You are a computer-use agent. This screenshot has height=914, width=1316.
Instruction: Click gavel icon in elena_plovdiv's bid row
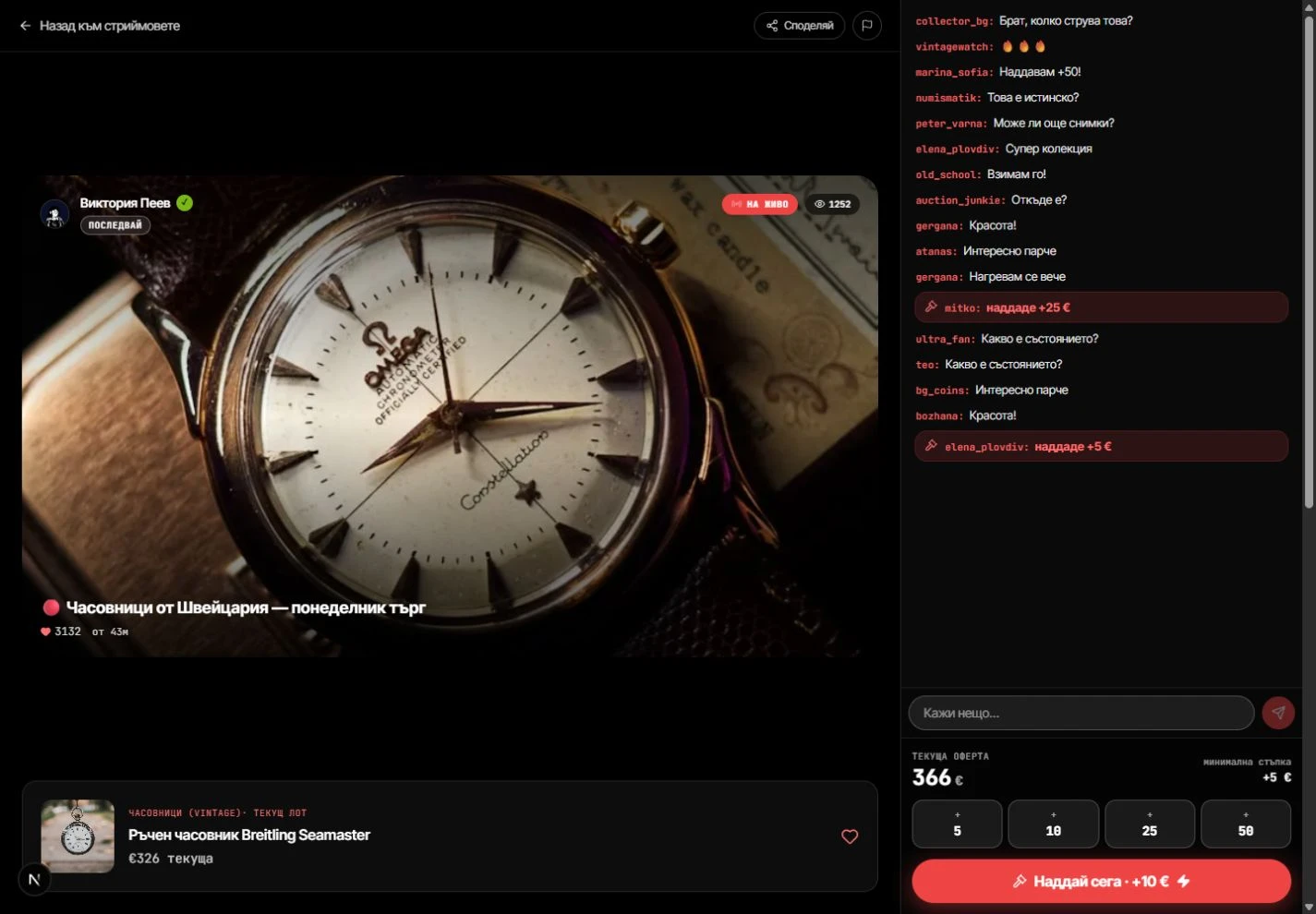(931, 446)
